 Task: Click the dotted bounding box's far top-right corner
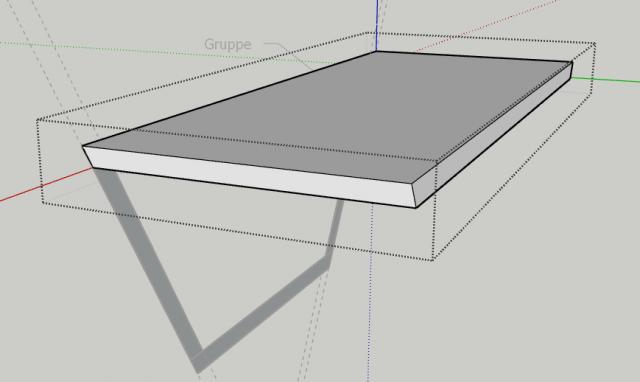click(595, 42)
